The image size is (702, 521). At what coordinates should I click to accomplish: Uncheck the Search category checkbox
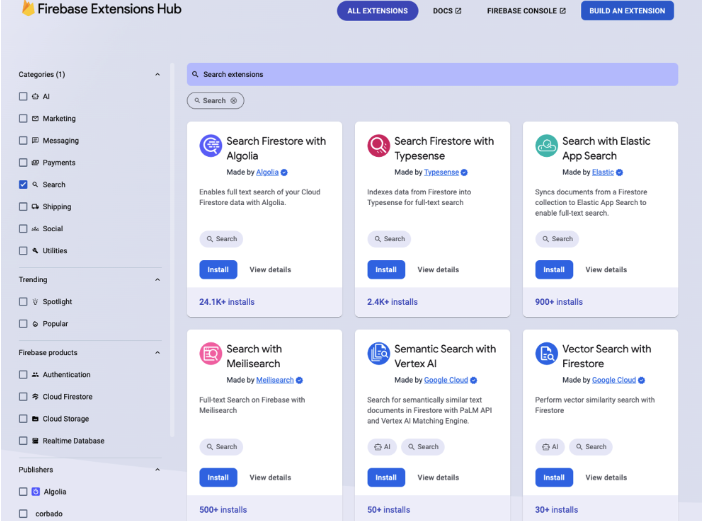click(x=23, y=184)
